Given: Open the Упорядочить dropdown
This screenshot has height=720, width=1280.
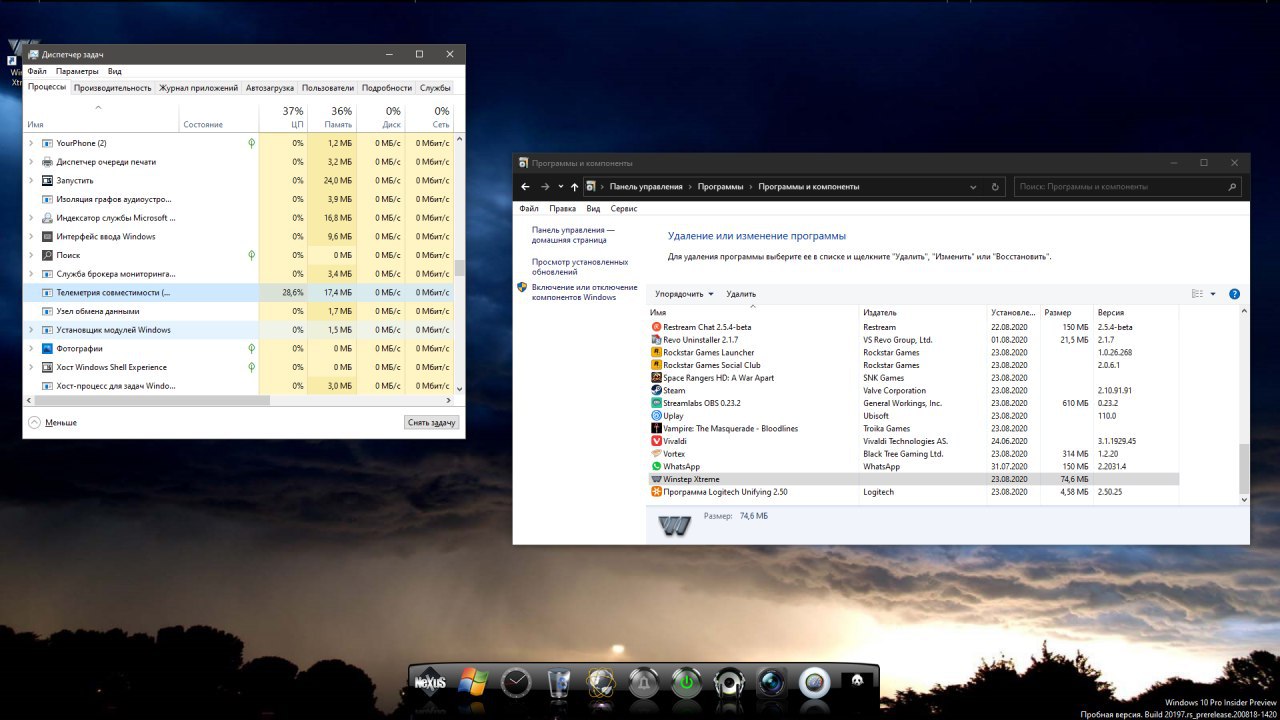Looking at the screenshot, I should pyautogui.click(x=685, y=294).
